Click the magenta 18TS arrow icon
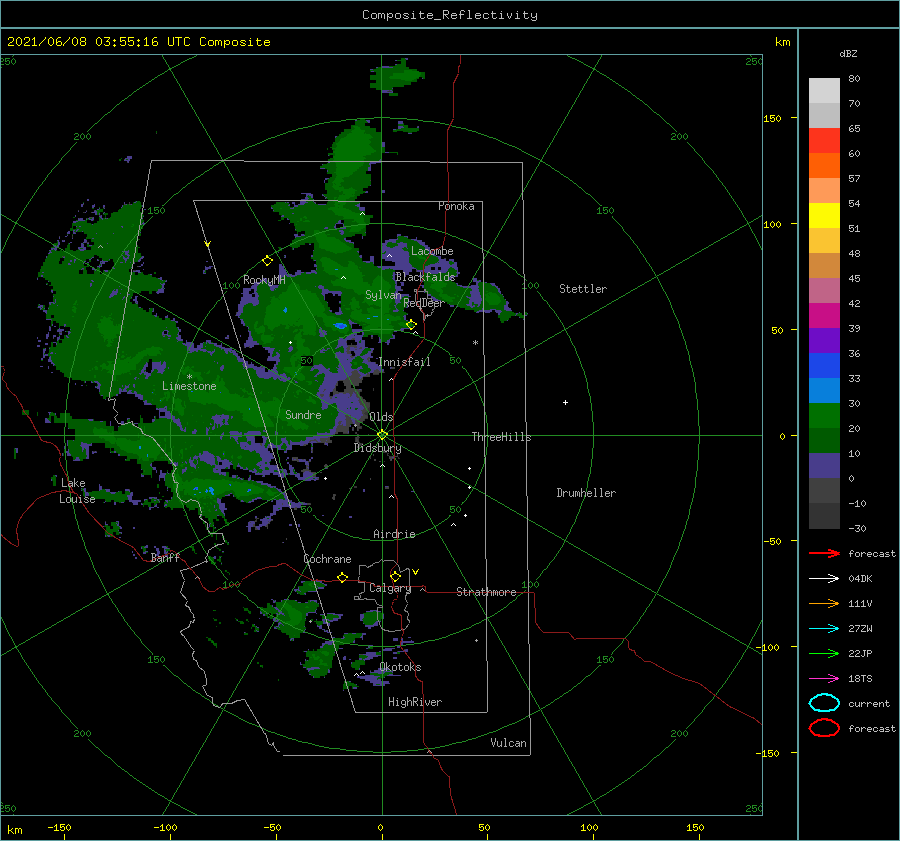This screenshot has height=841, width=900. coord(824,679)
